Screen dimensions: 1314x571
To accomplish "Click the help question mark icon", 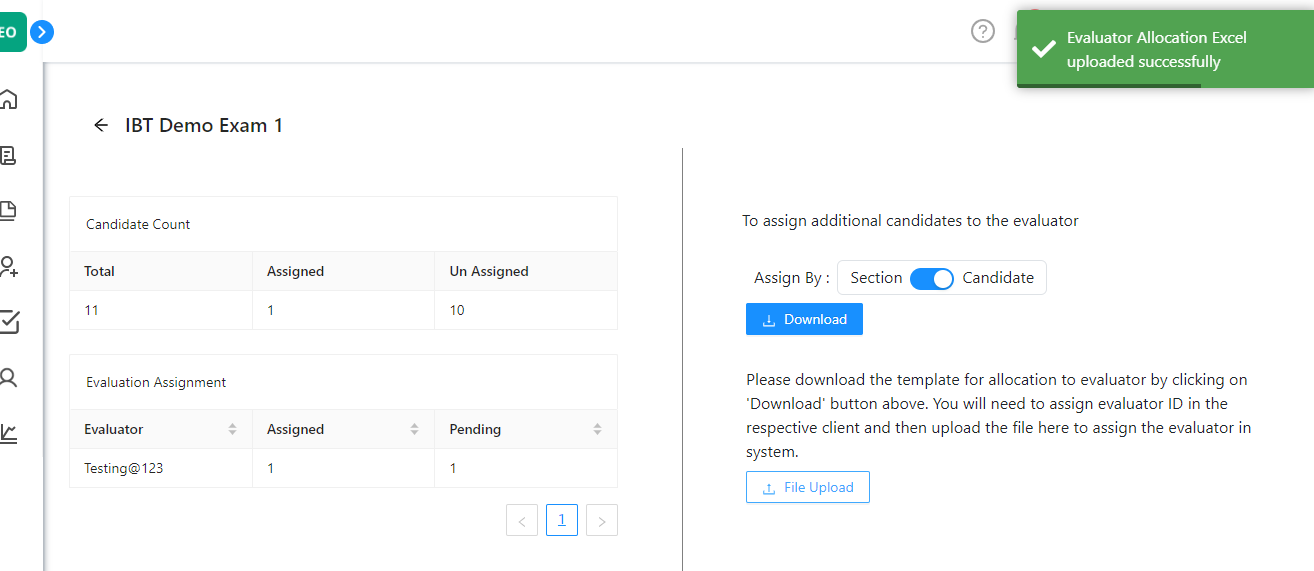I will point(983,31).
